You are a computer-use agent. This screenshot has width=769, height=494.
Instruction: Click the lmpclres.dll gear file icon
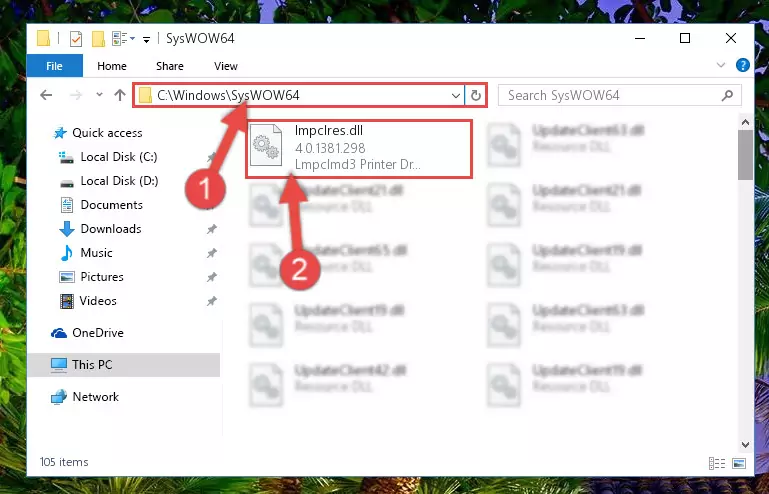pyautogui.click(x=266, y=145)
